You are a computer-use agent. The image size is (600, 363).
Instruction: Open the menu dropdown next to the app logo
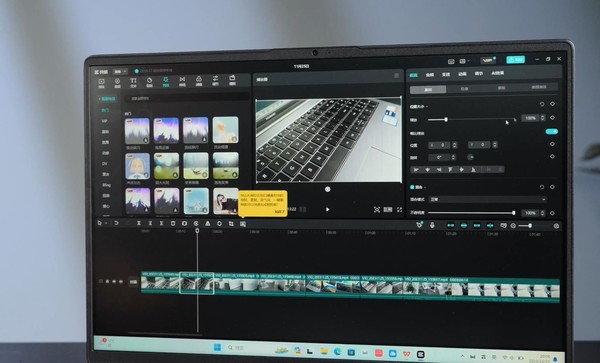(x=120, y=72)
